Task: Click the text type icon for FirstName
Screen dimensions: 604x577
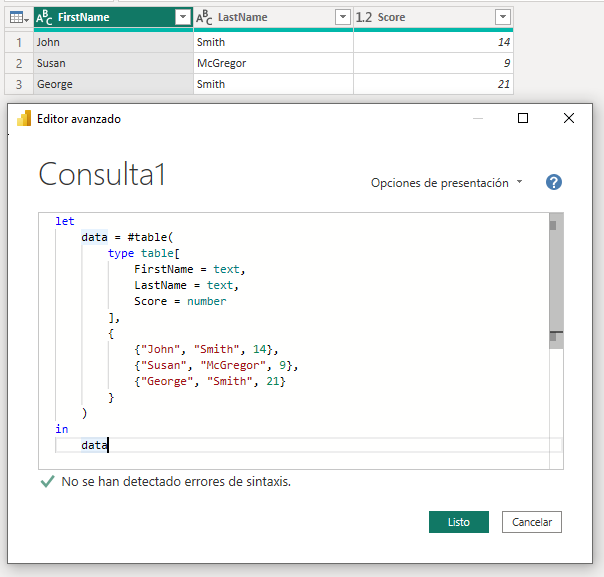Action: 45,17
